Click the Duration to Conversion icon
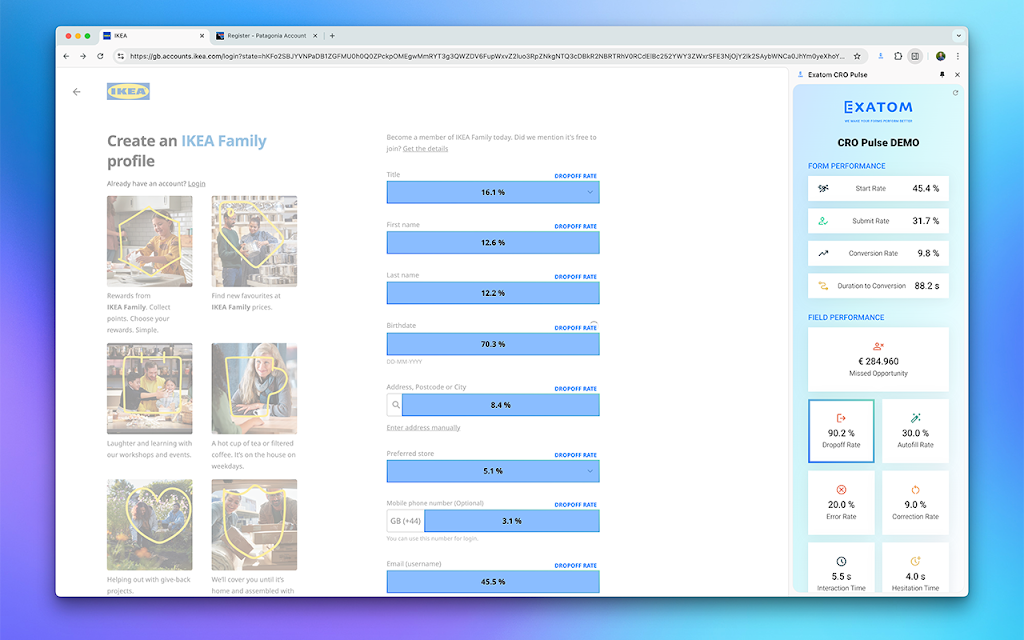 pos(824,285)
